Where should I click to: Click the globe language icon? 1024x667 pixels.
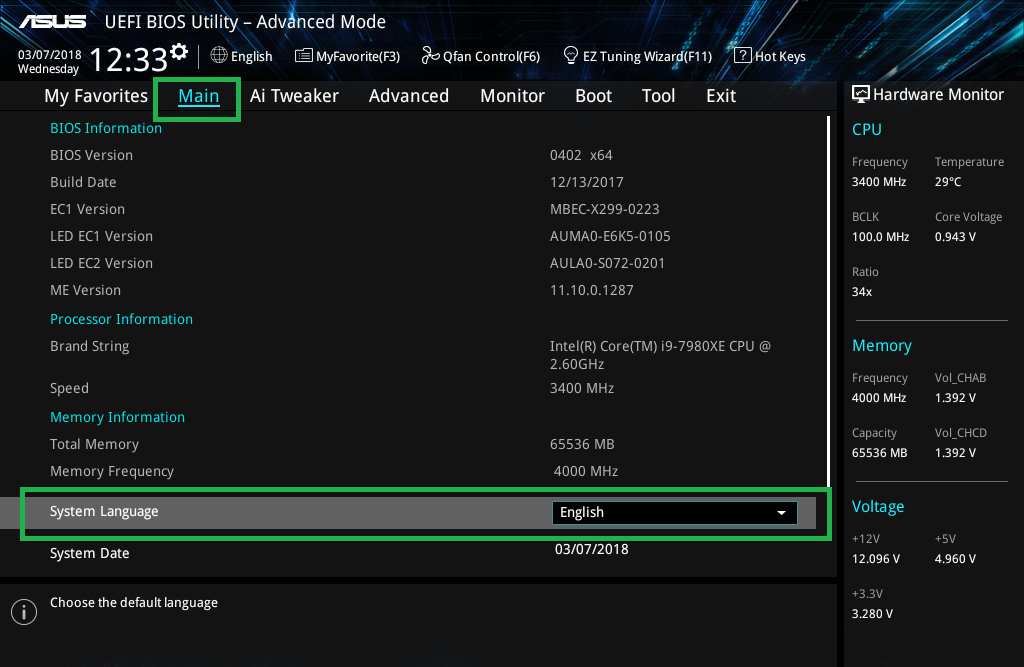pos(219,56)
